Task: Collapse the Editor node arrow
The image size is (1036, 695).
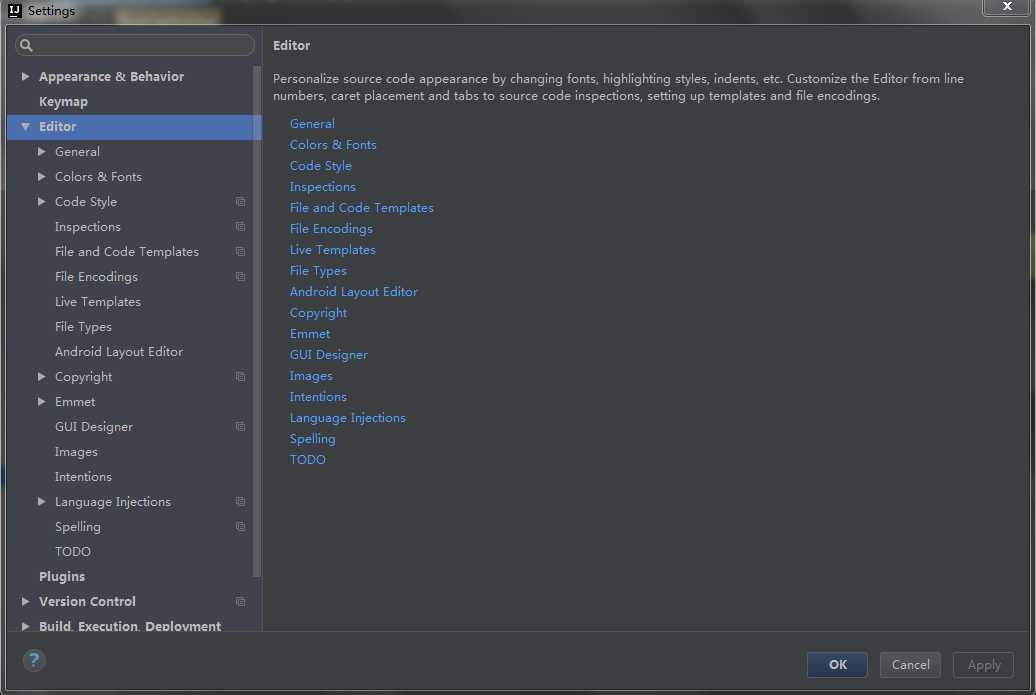Action: [x=25, y=126]
